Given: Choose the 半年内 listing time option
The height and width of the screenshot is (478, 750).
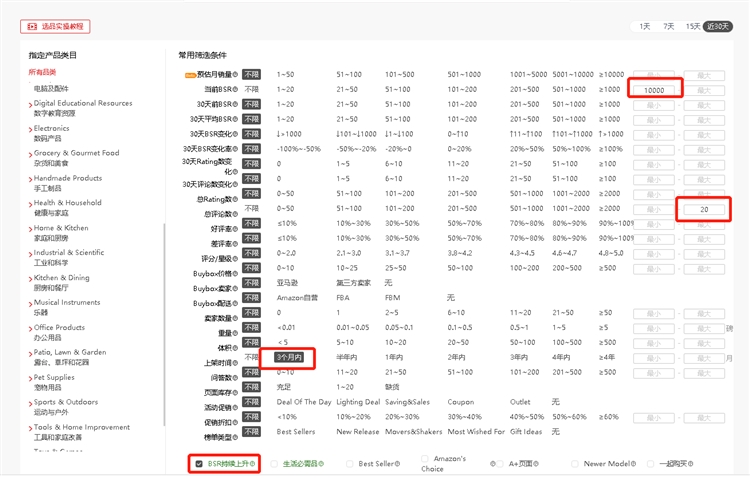Looking at the screenshot, I should pyautogui.click(x=347, y=357).
